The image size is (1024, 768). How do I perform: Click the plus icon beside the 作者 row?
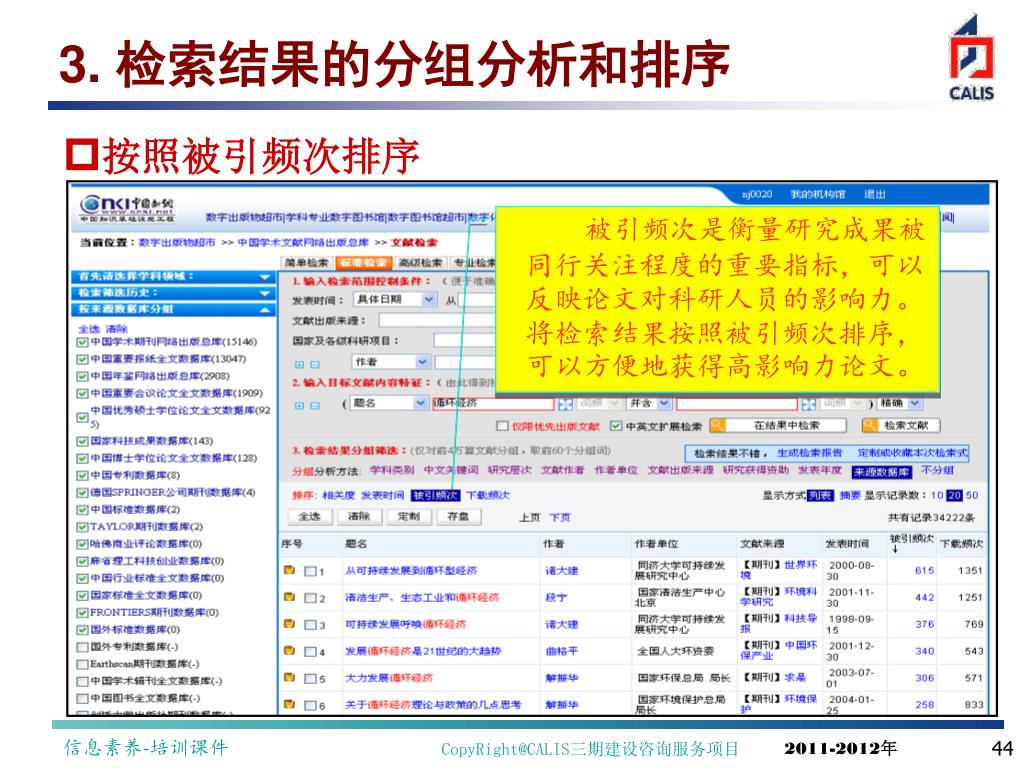point(299,364)
